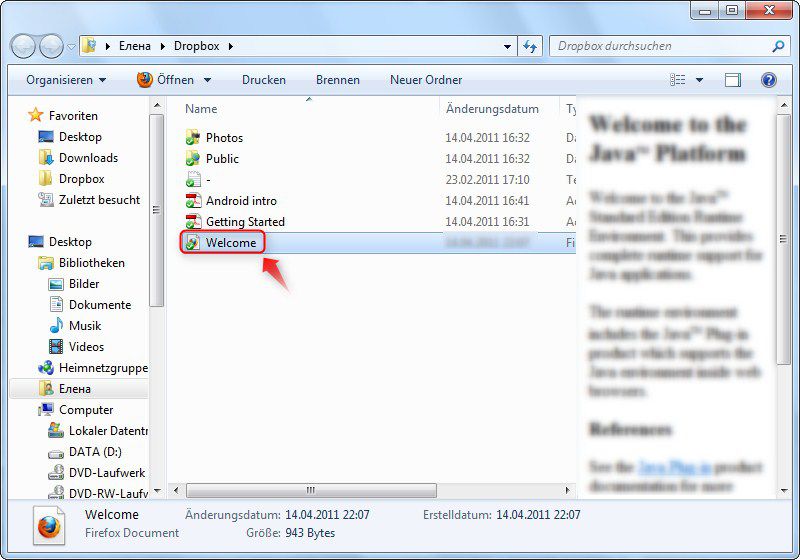Click Brennen in the toolbar

click(338, 80)
